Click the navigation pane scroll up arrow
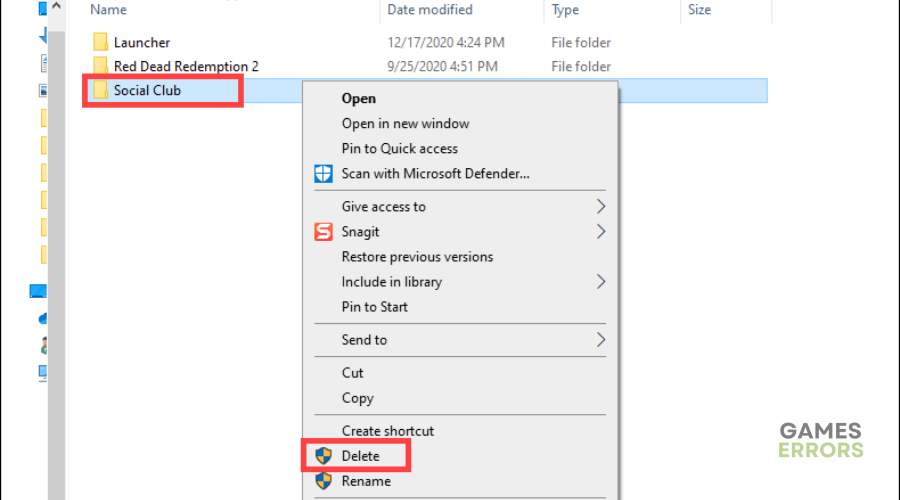This screenshot has height=500, width=900. [x=56, y=6]
